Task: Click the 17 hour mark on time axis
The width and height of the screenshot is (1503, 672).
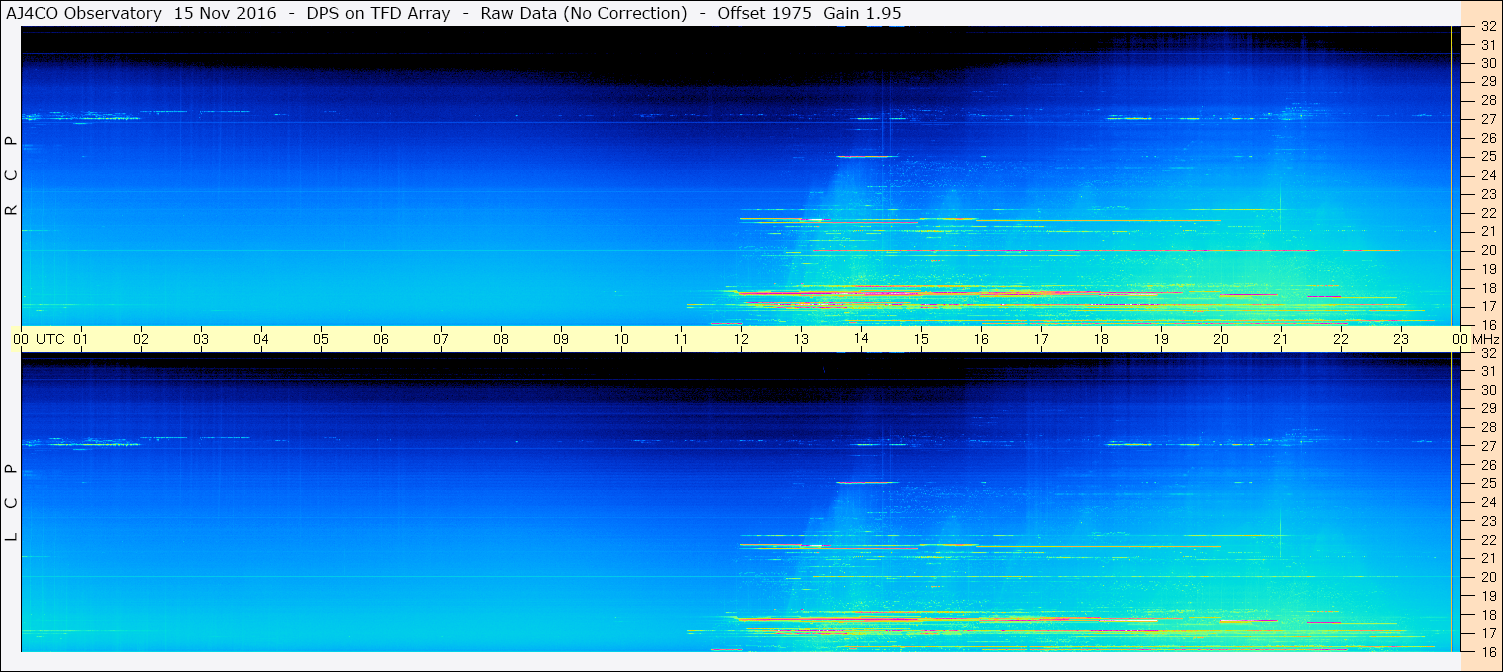Action: [1041, 339]
